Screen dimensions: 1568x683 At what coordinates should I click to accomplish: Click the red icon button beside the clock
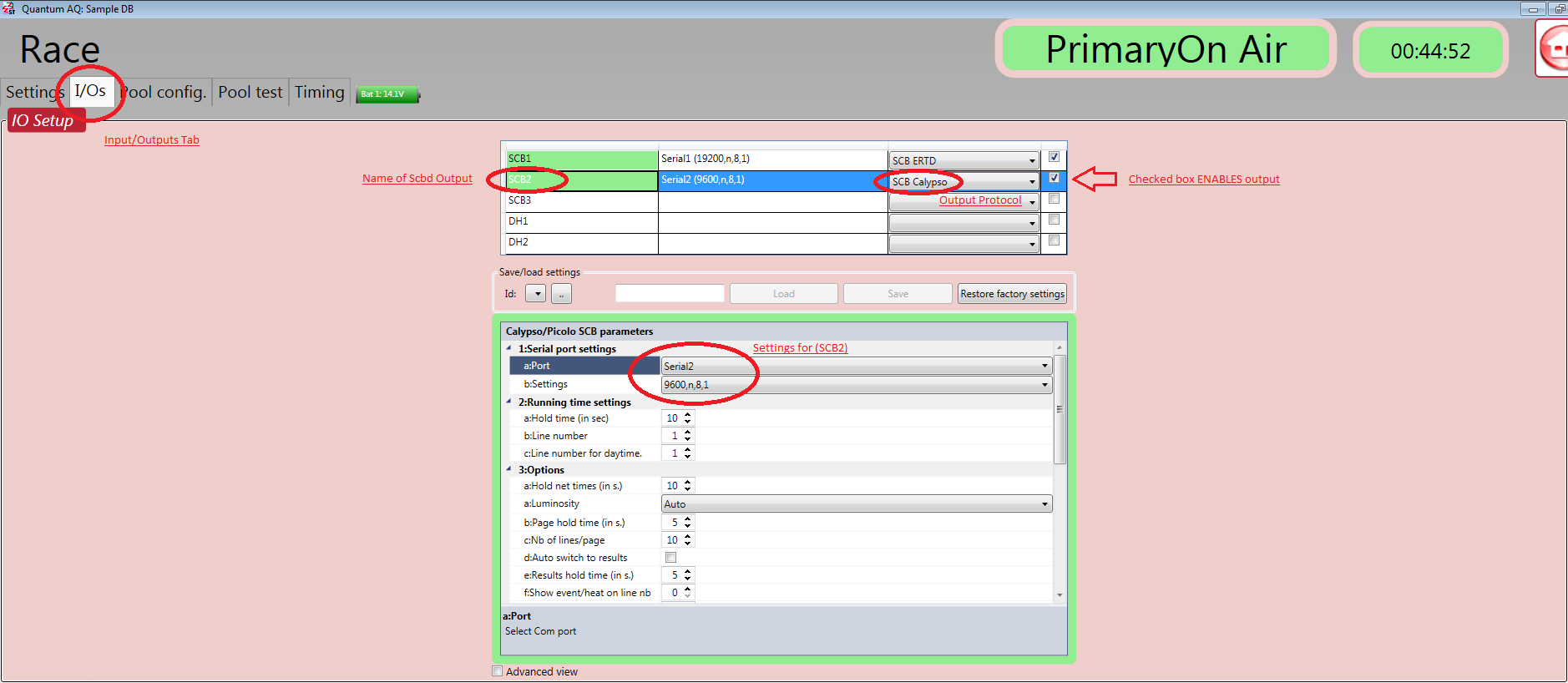coord(1553,50)
